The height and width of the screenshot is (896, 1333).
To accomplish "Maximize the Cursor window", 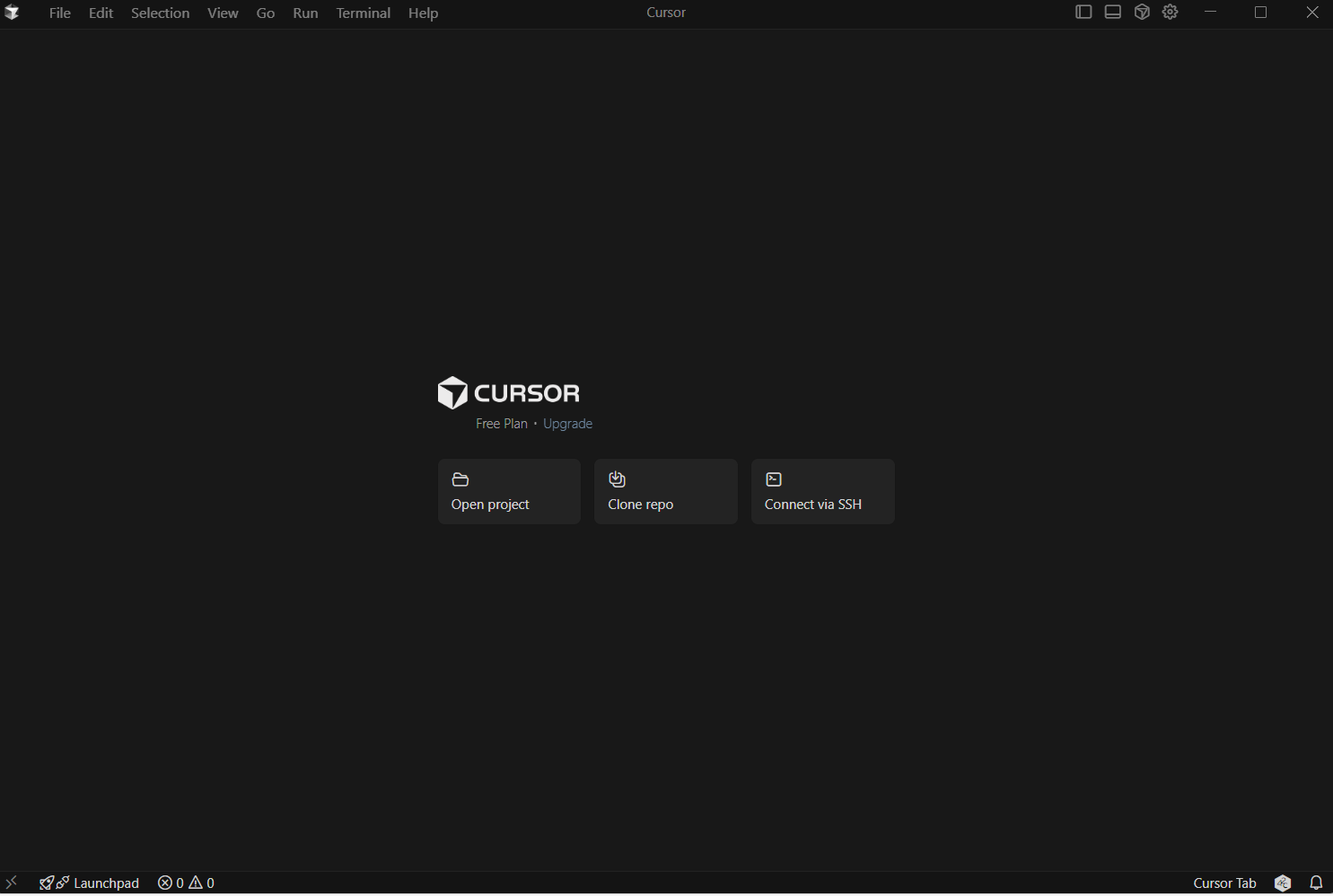I will (1260, 13).
